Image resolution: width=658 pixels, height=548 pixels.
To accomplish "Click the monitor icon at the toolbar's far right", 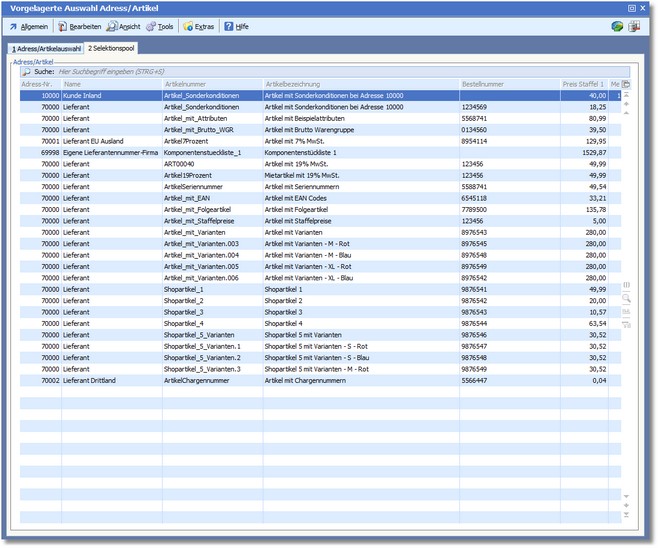I will click(x=634, y=27).
